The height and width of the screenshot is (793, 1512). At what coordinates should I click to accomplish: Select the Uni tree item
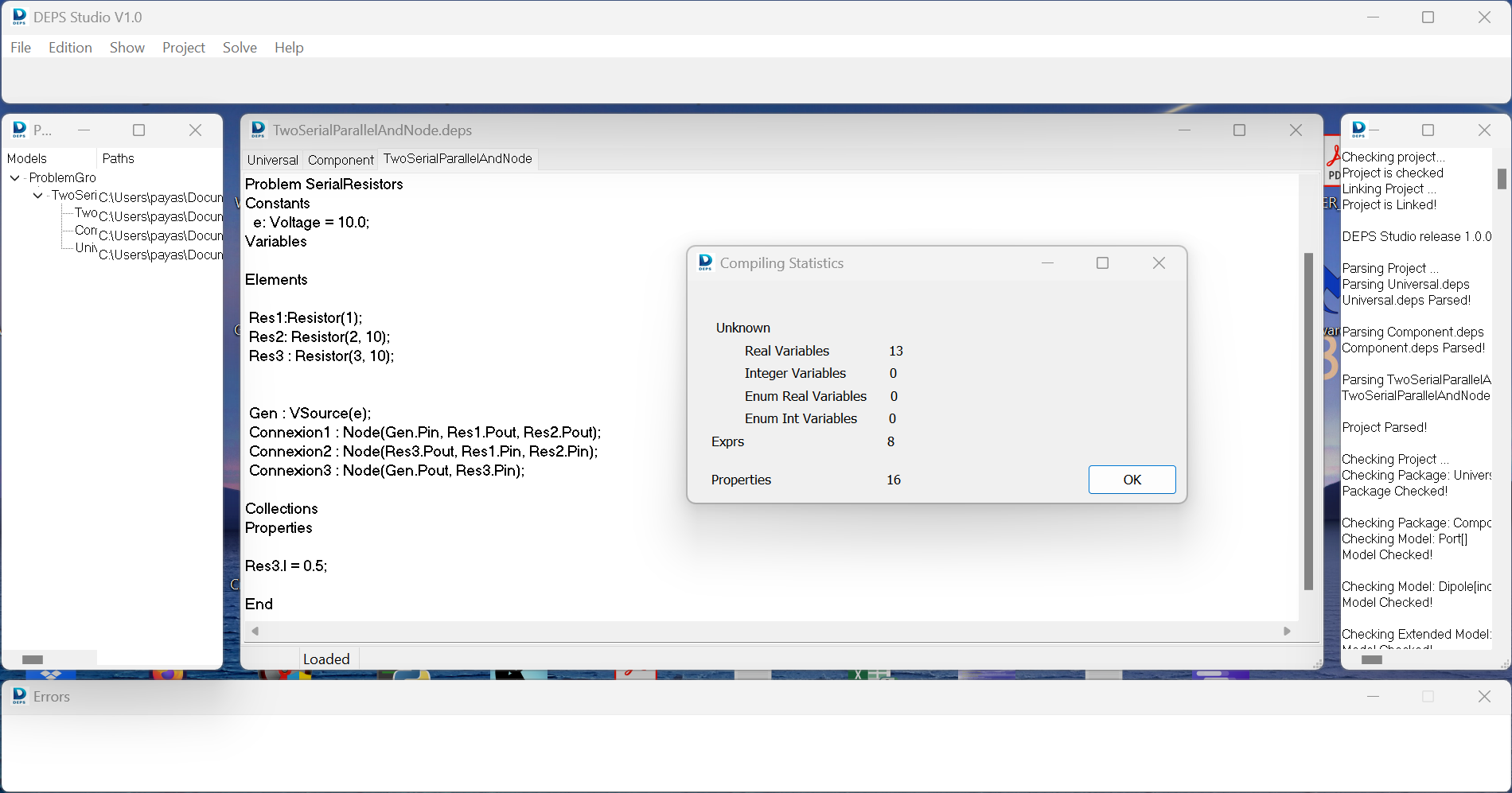(86, 248)
